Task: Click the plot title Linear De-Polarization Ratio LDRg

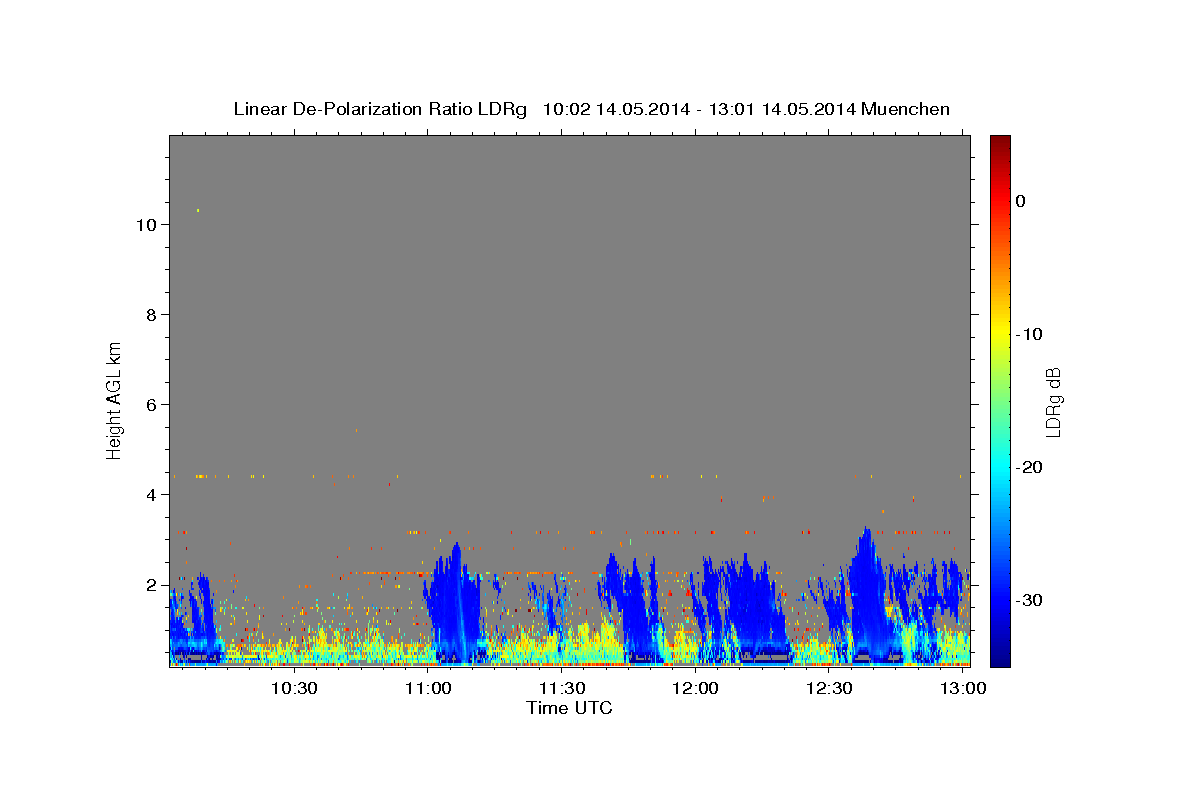Action: tap(380, 109)
